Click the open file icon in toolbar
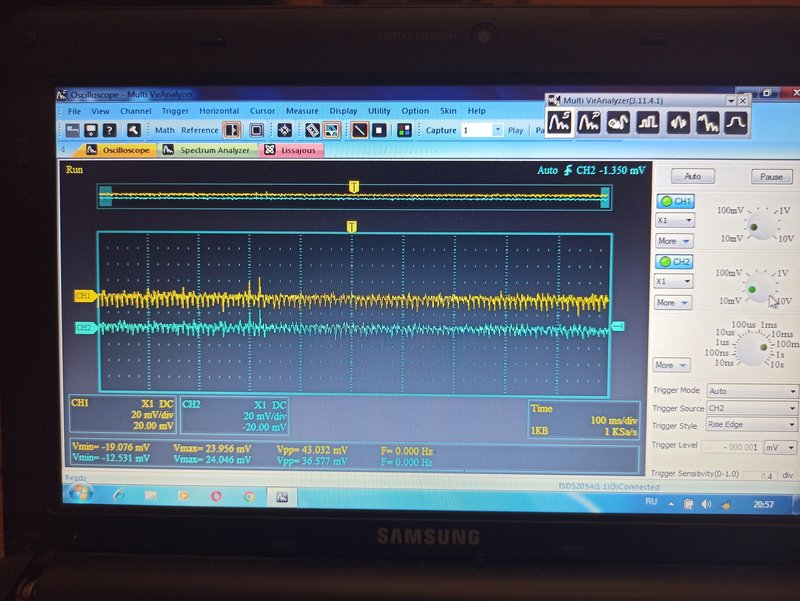 tap(72, 131)
